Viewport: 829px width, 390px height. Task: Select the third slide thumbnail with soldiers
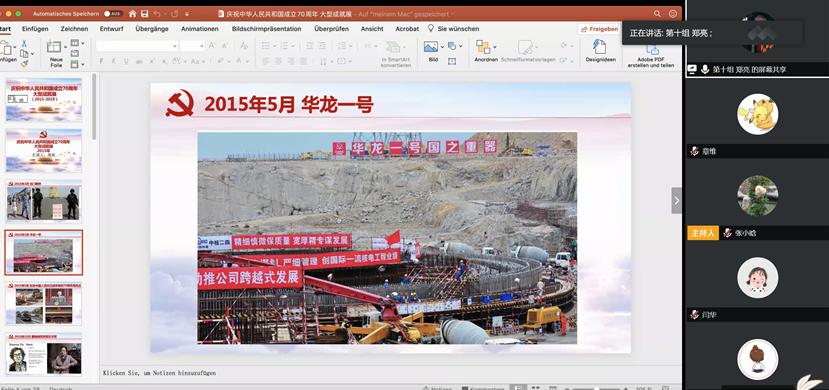click(44, 202)
